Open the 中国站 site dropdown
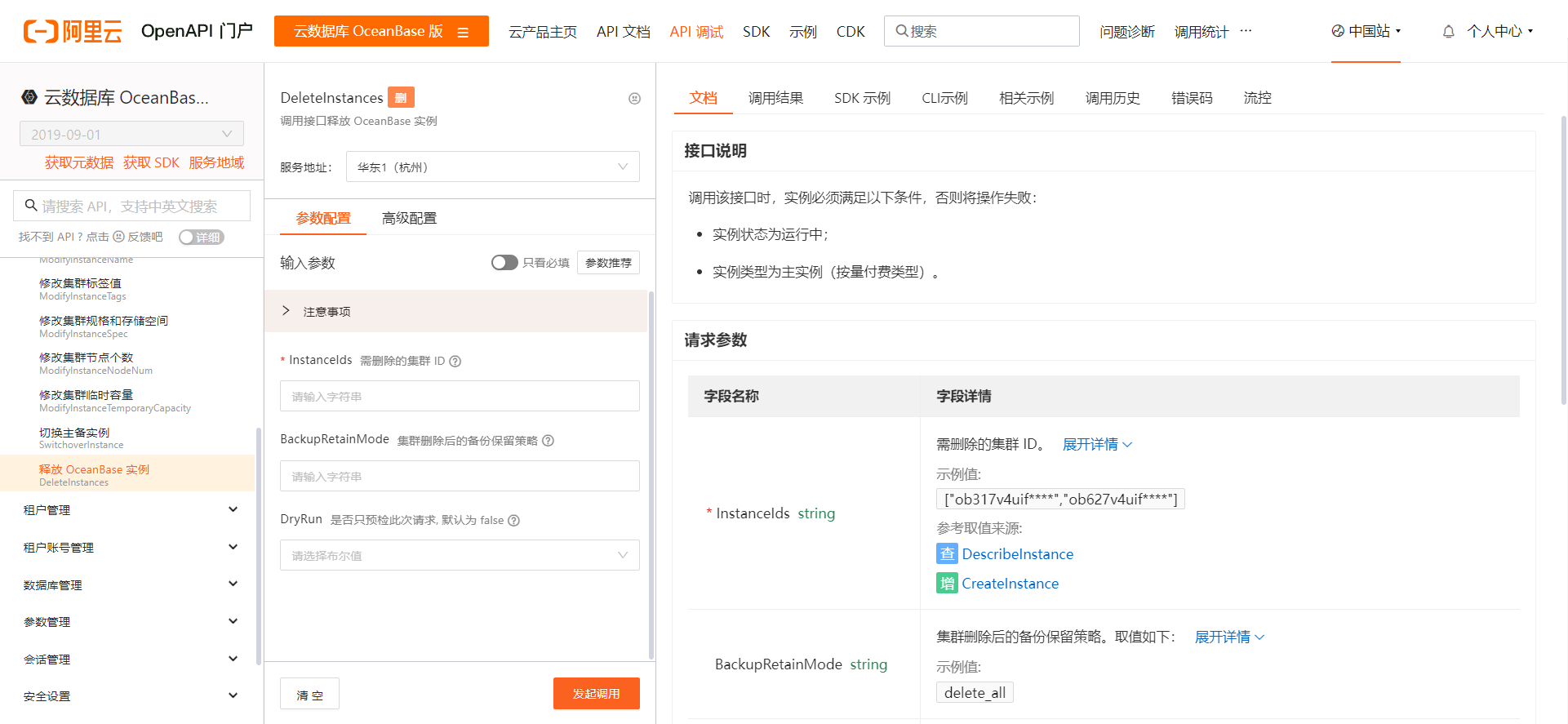 1366,31
